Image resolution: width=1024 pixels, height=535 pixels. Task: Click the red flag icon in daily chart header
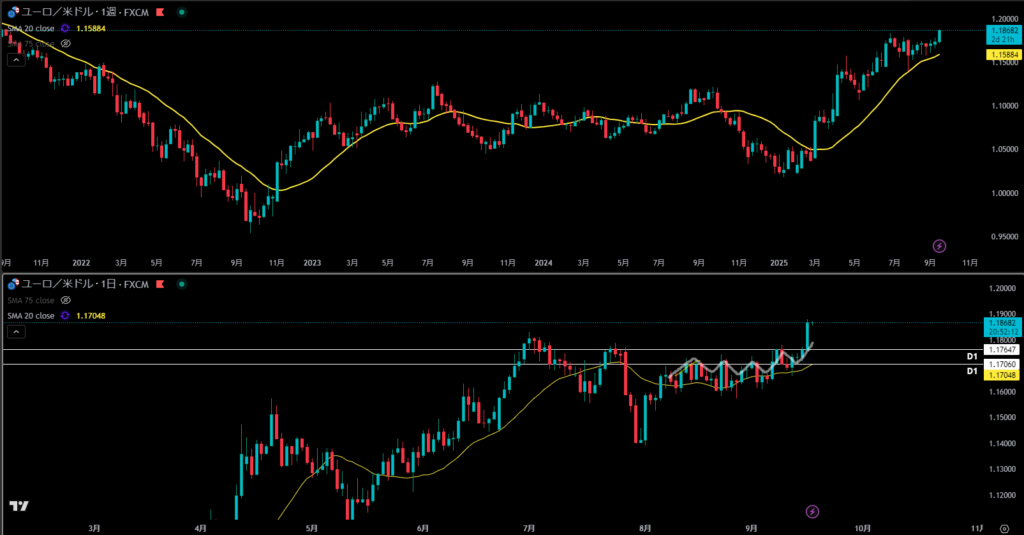159,285
